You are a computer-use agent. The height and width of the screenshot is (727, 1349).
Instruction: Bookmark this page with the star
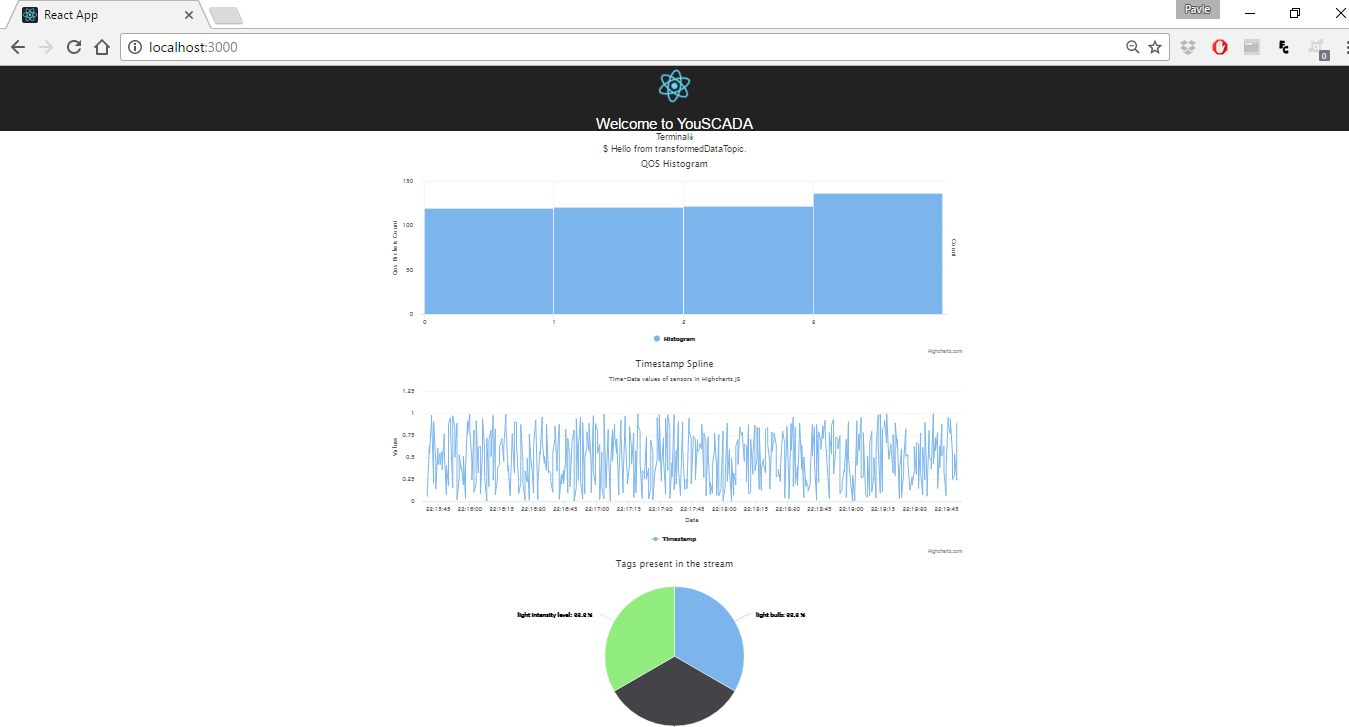click(x=1155, y=47)
